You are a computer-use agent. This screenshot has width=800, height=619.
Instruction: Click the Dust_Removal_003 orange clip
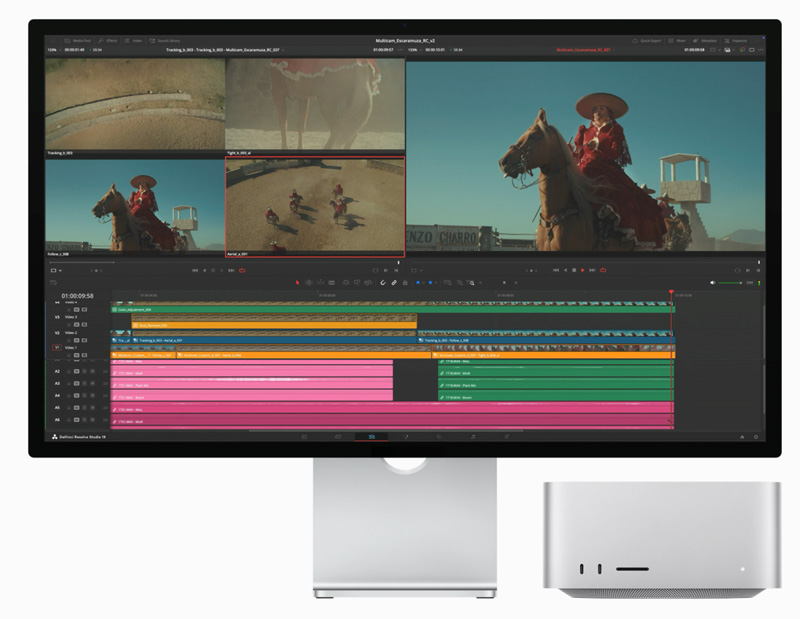click(x=274, y=325)
